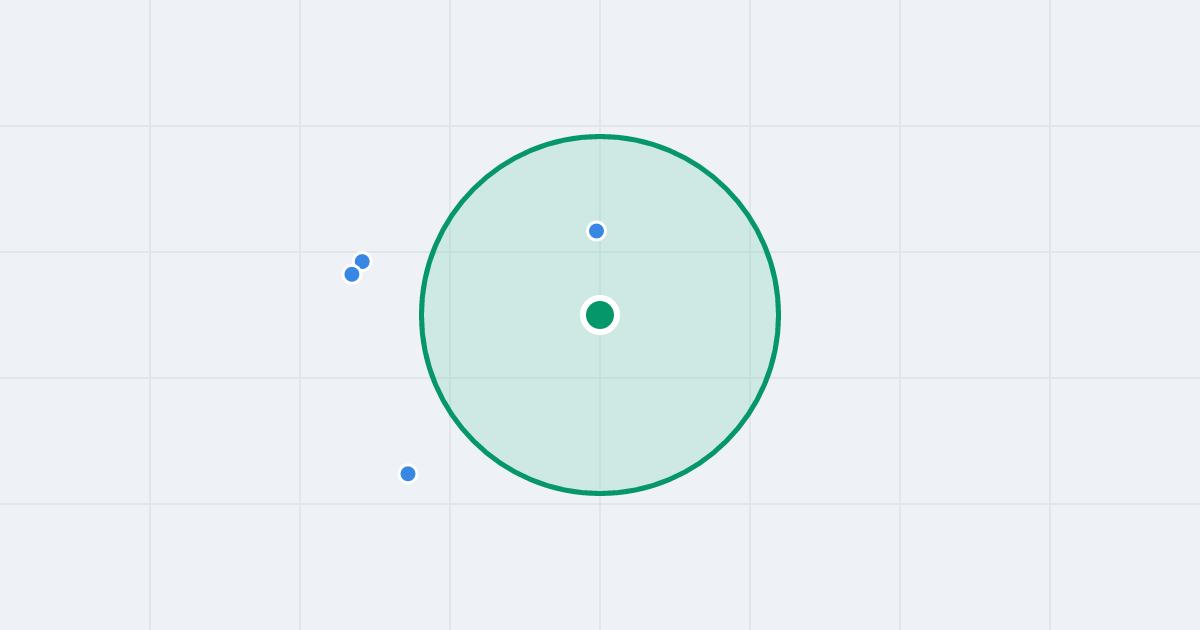Screen dimensions: 1200x630
Task: Click the topmost point of the green circle outline
Action: [600, 136]
